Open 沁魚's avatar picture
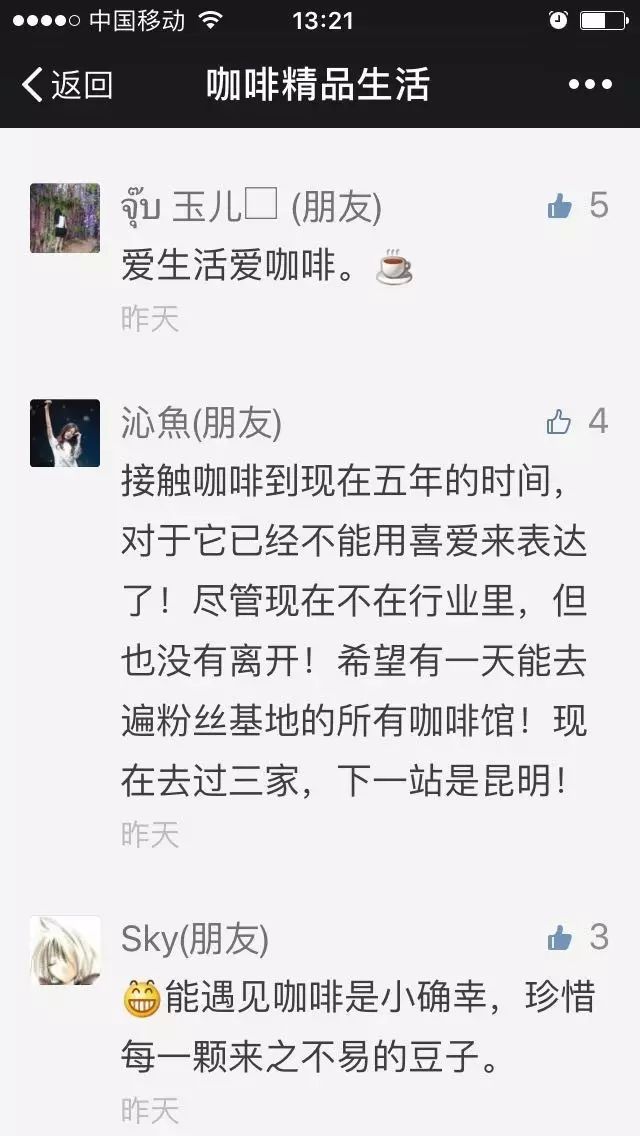Screen dimensions: 640x1136 (x=65, y=433)
